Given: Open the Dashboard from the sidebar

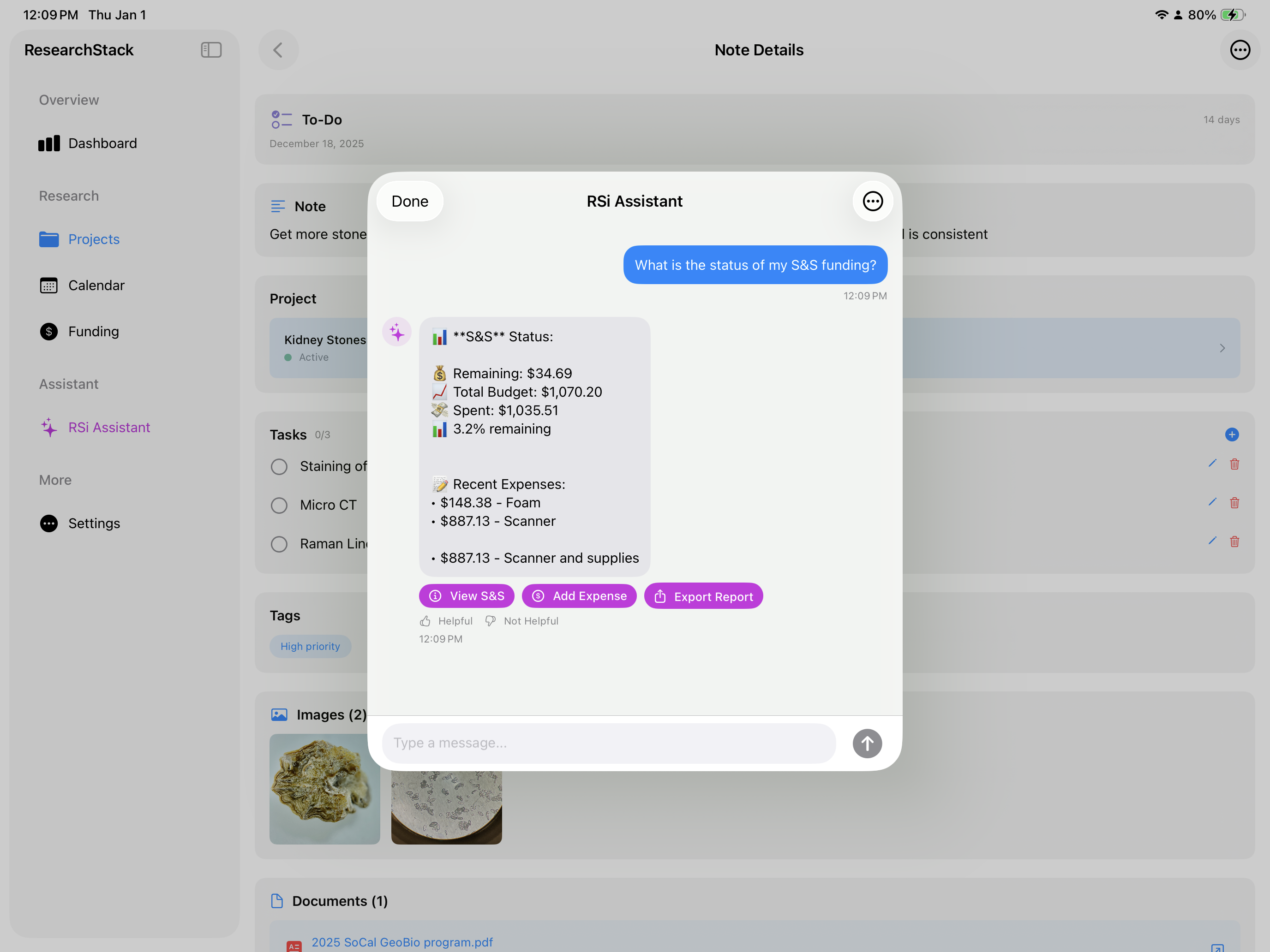Looking at the screenshot, I should (102, 143).
